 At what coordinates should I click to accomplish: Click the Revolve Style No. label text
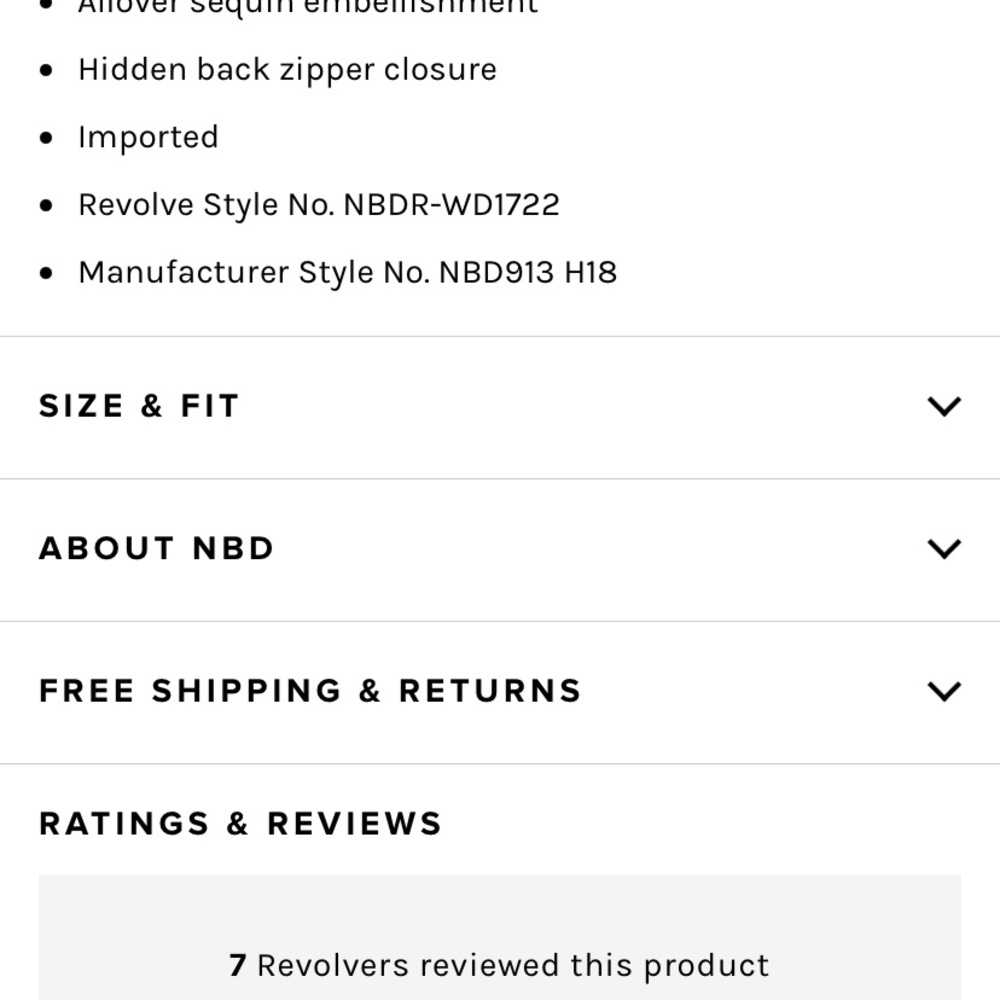(x=208, y=205)
